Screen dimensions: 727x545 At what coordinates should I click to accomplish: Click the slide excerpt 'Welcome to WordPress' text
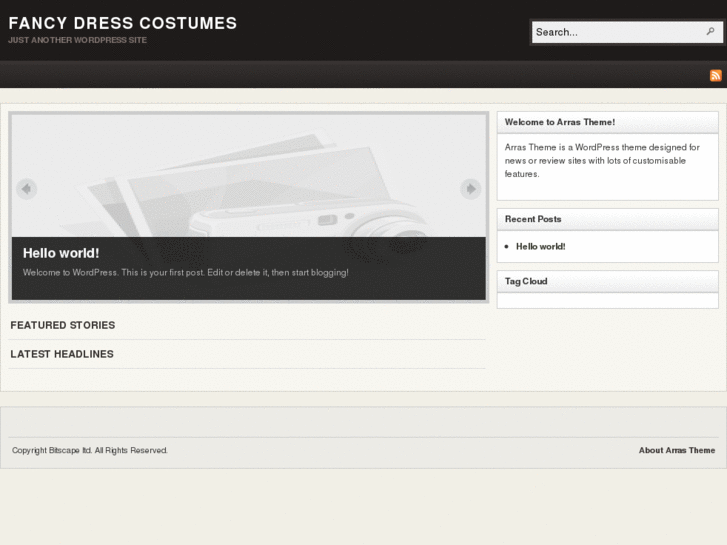tap(185, 272)
